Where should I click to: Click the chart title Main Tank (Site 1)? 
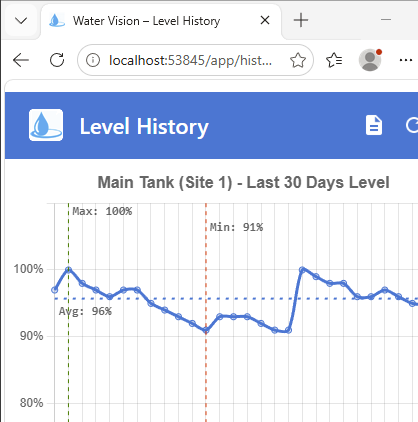243,182
